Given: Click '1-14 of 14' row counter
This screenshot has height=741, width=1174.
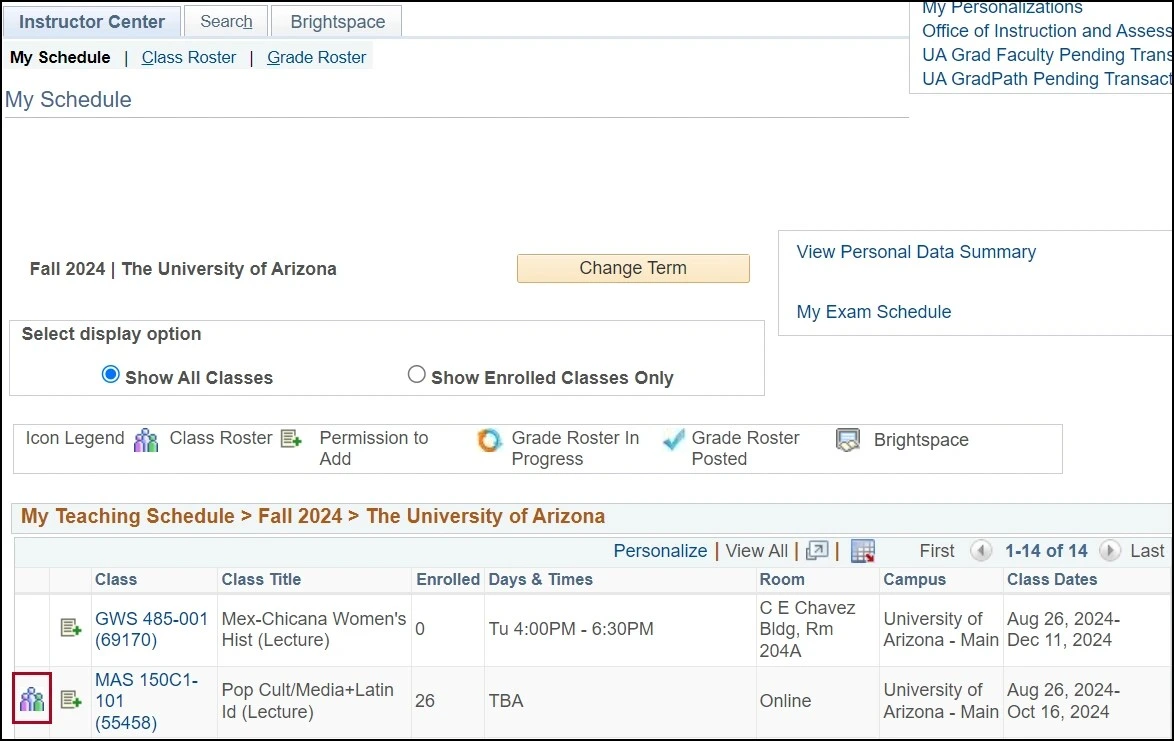Looking at the screenshot, I should [x=1046, y=551].
